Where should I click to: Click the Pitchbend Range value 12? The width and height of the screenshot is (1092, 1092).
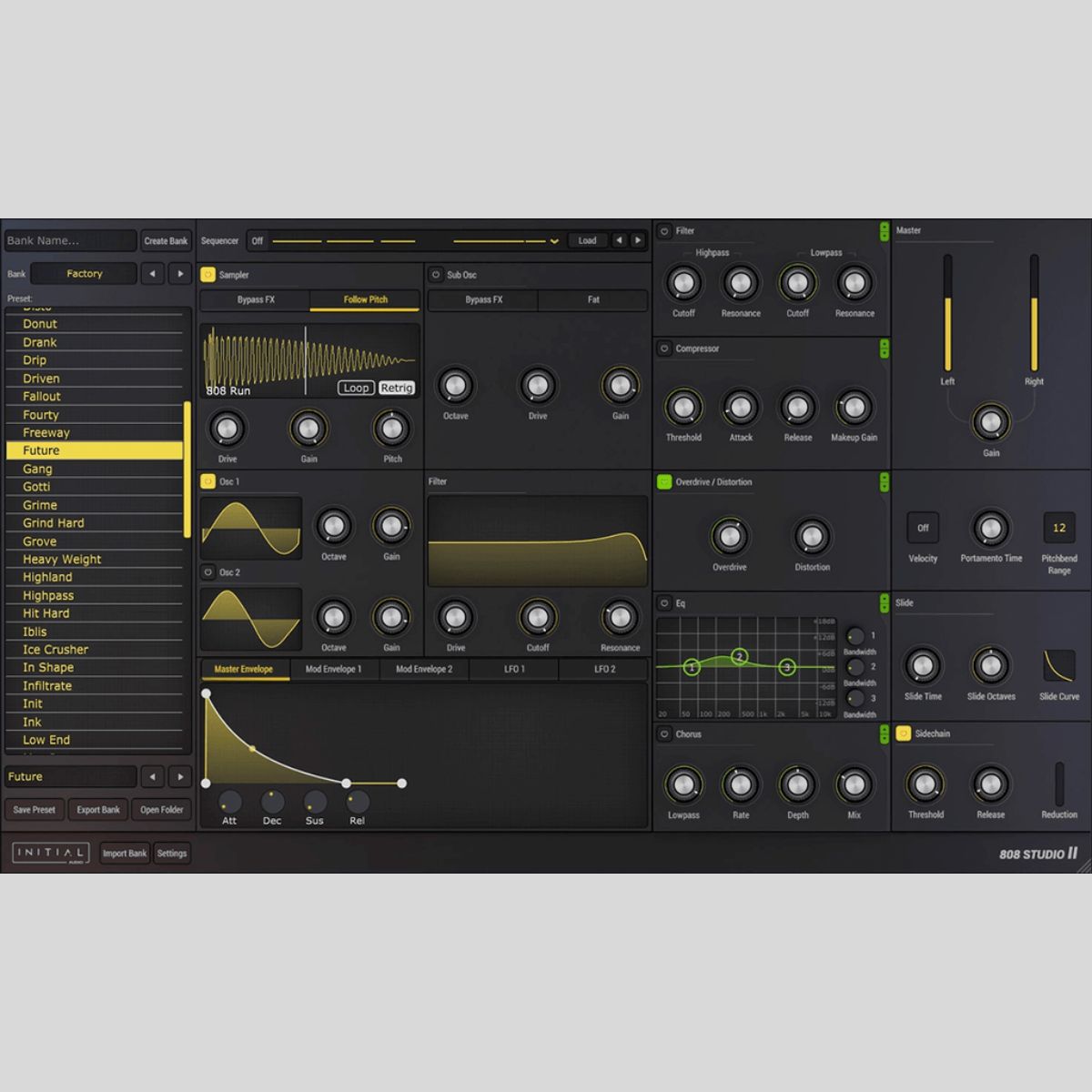1059,528
